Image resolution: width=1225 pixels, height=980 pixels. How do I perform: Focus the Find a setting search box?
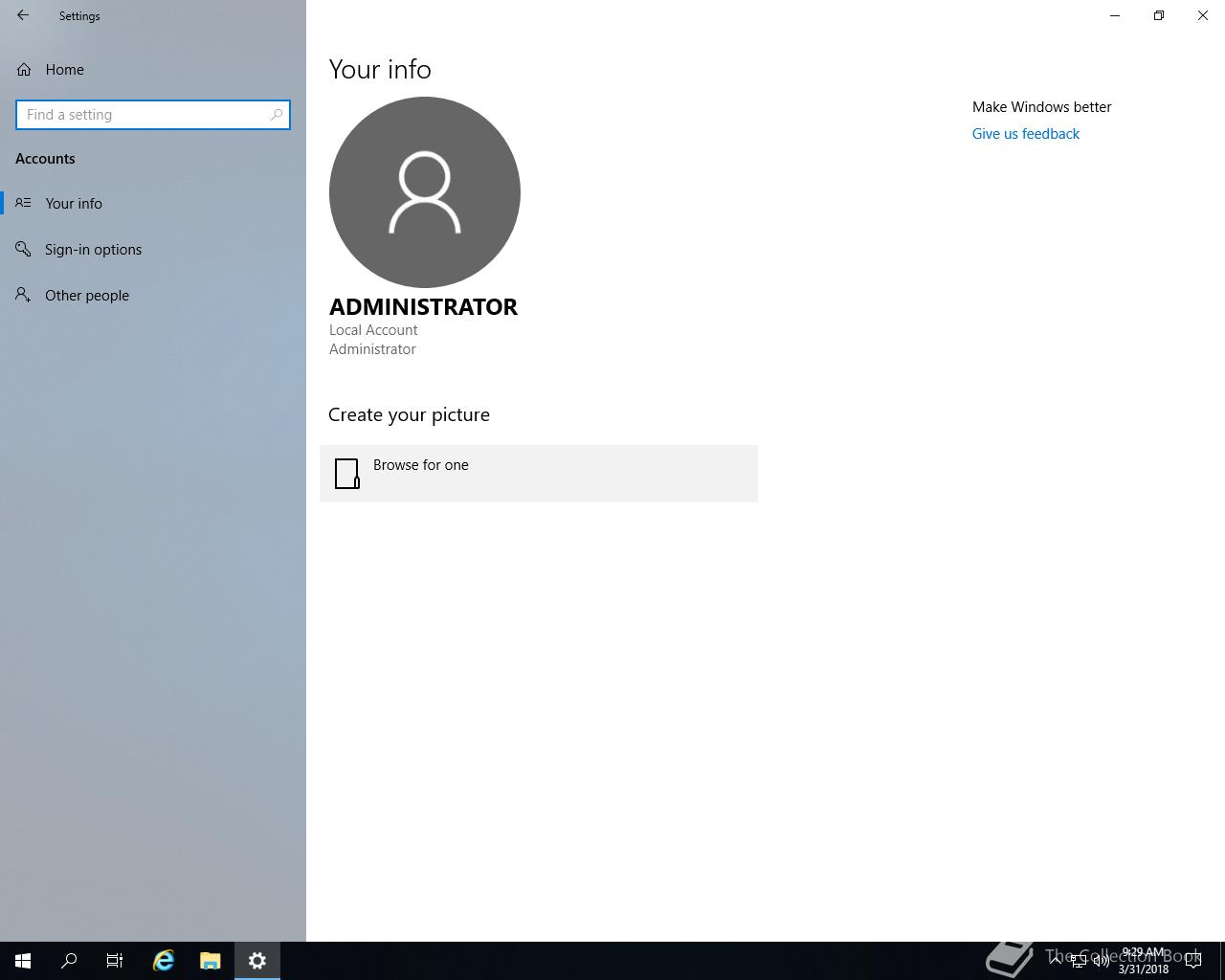coord(153,115)
